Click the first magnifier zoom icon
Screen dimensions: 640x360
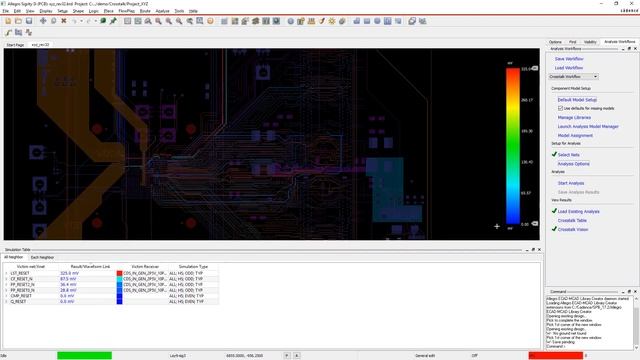pos(148,21)
